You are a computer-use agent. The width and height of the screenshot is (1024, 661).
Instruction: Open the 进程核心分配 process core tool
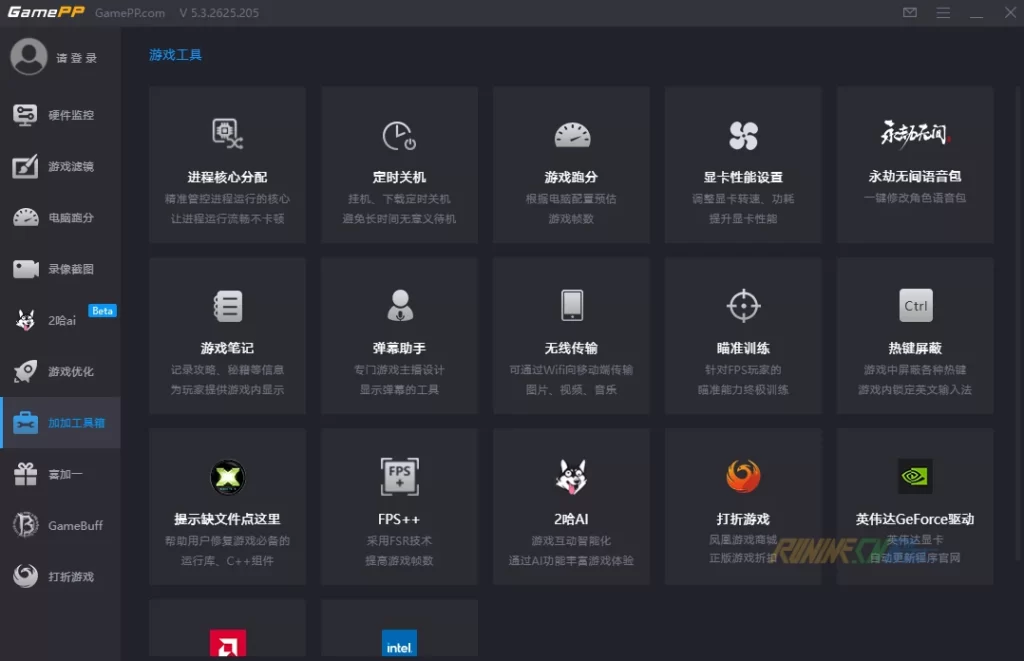tap(227, 165)
